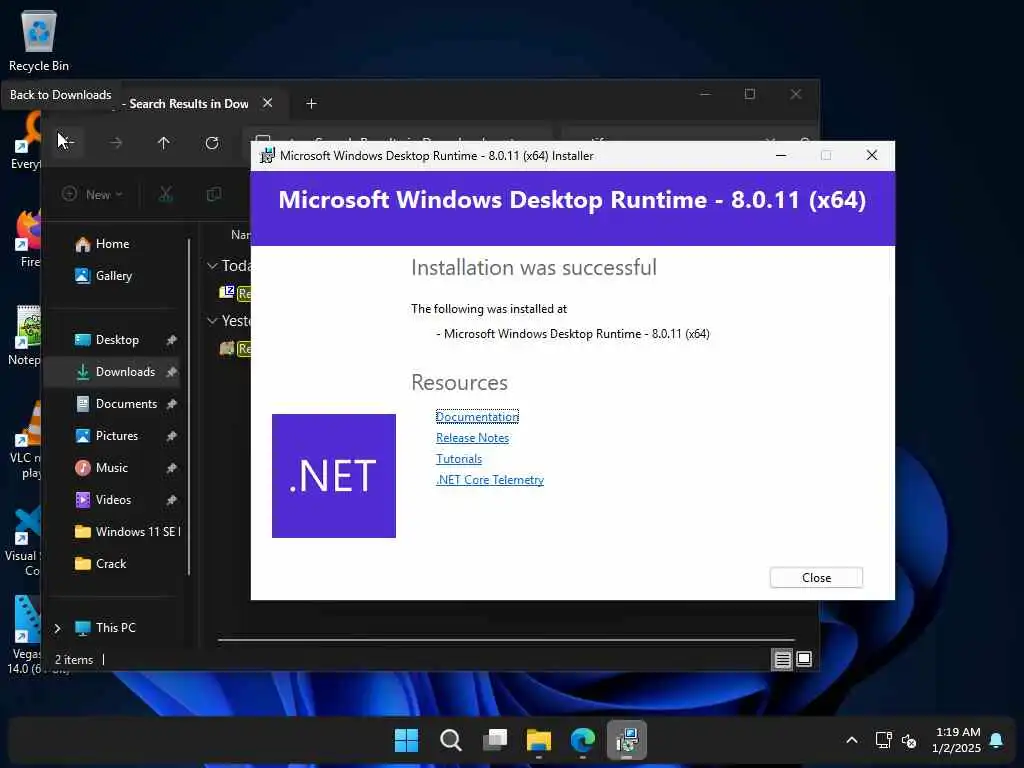The width and height of the screenshot is (1024, 768).
Task: Launch Microsoft Edge from the taskbar
Action: tap(583, 740)
